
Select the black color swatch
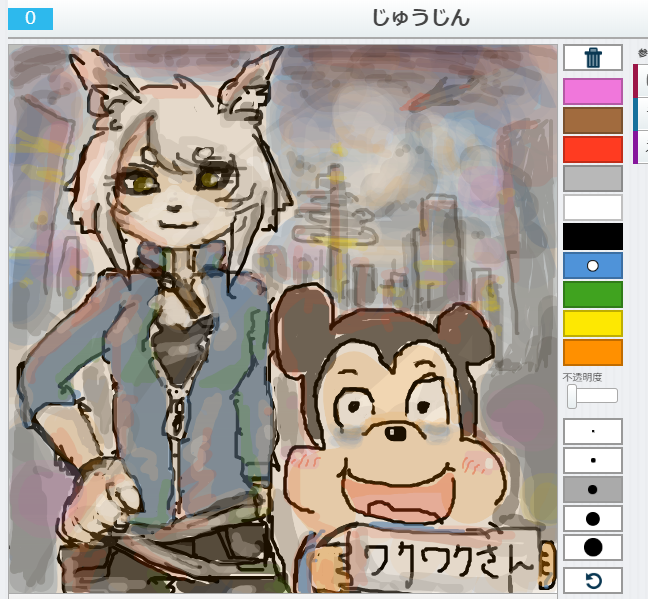click(593, 236)
